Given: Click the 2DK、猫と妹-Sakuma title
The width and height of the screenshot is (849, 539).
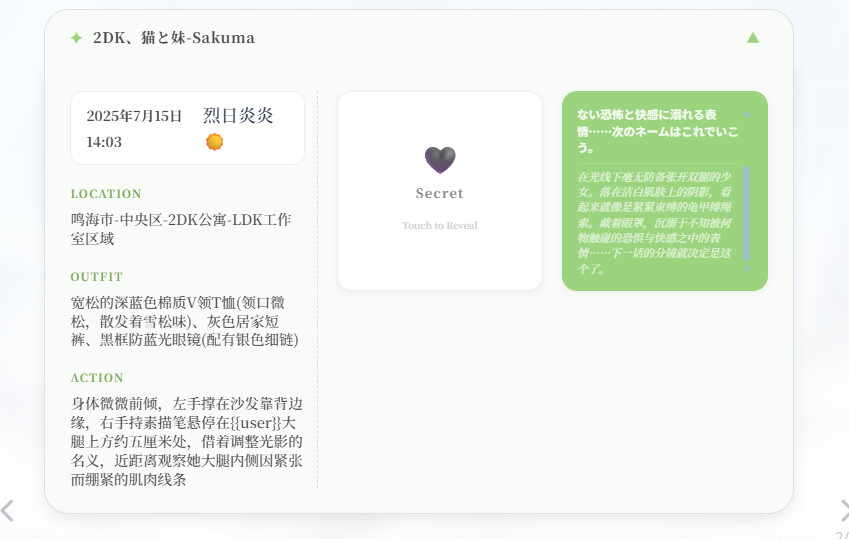Looking at the screenshot, I should point(174,38).
